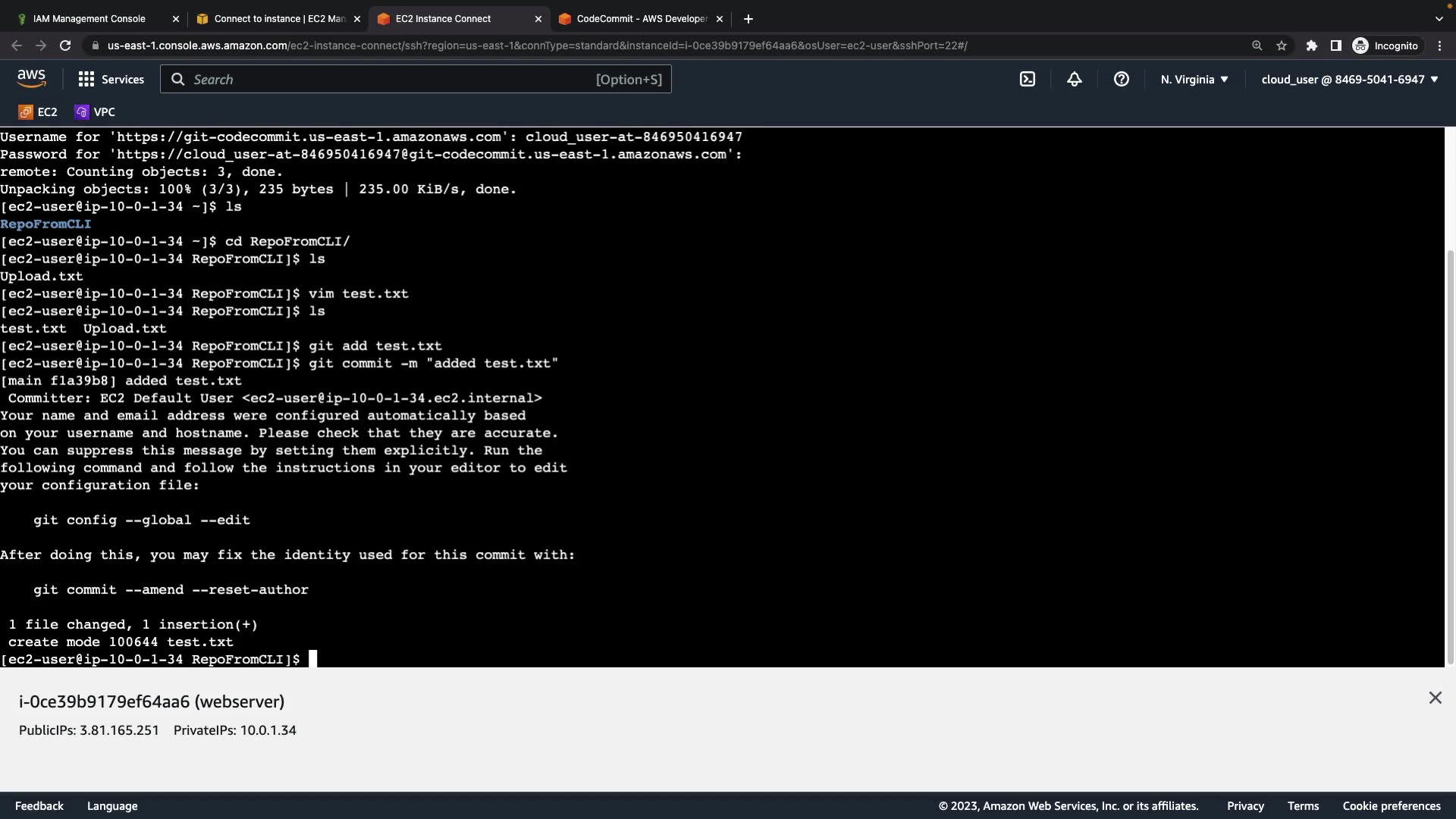Reload the current page
Screen dimensions: 1456x819
65,45
